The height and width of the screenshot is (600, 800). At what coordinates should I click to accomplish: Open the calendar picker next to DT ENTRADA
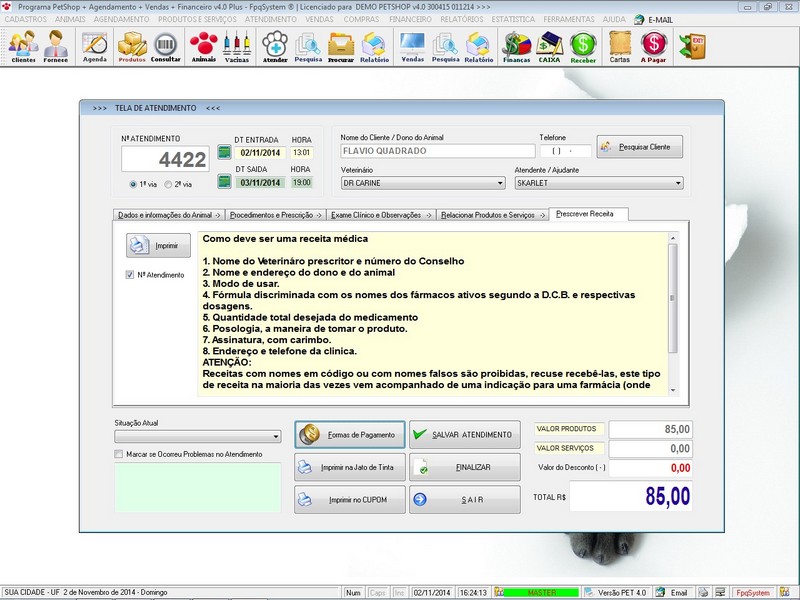point(222,152)
